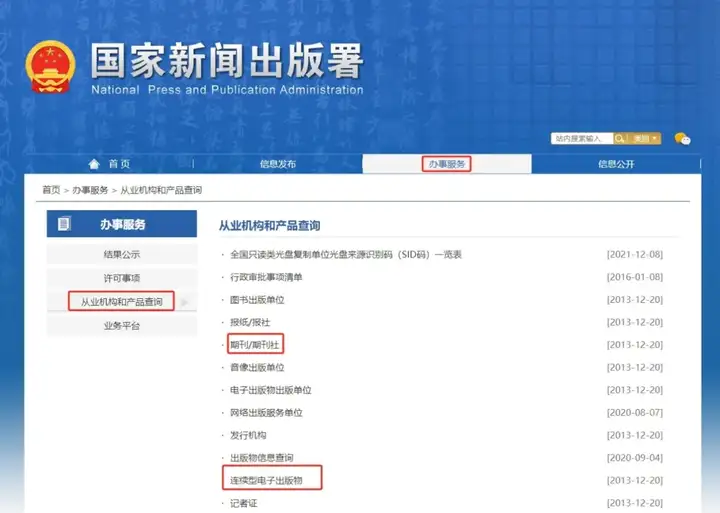The height and width of the screenshot is (513, 720).
Task: Open the 图书出版单位 link
Action: click(x=257, y=300)
